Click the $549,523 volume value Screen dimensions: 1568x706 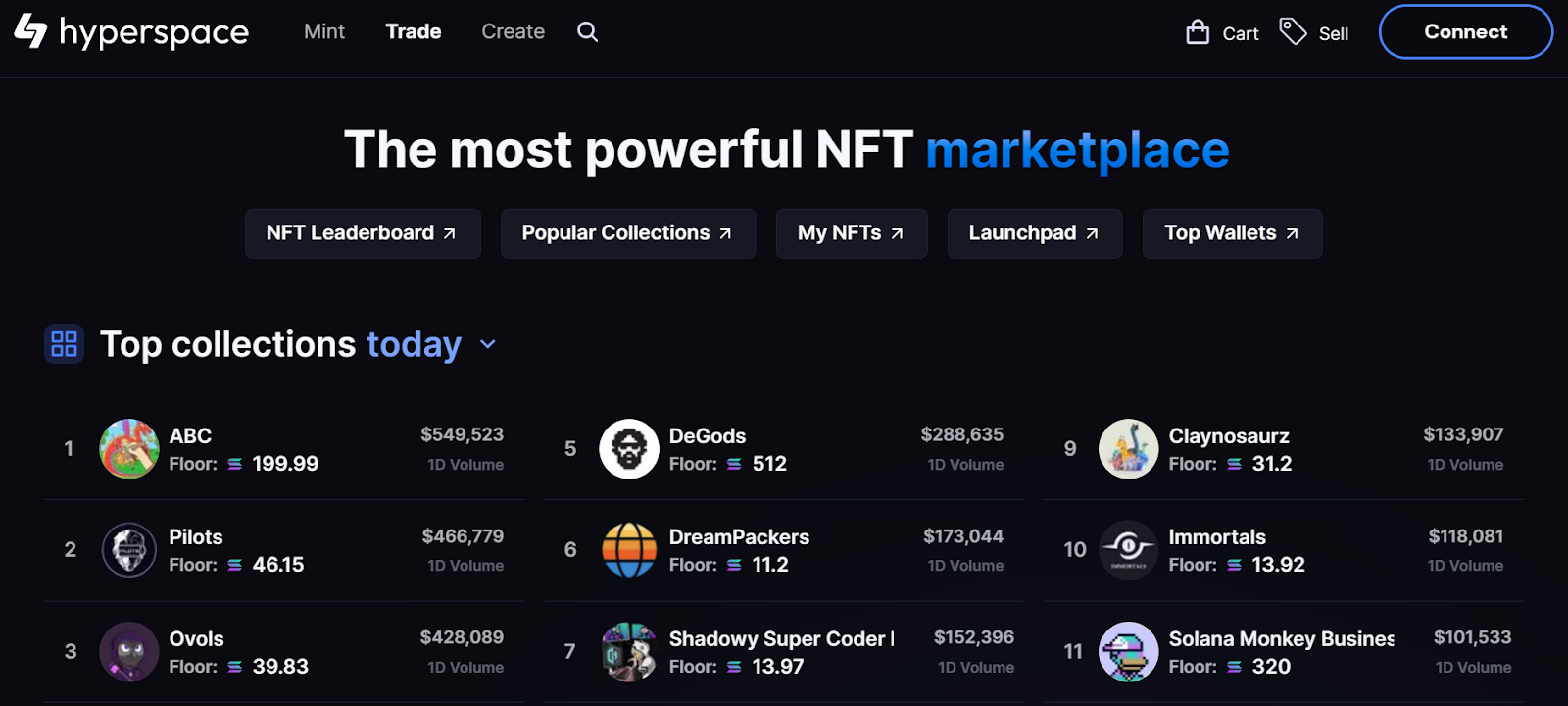[463, 434]
